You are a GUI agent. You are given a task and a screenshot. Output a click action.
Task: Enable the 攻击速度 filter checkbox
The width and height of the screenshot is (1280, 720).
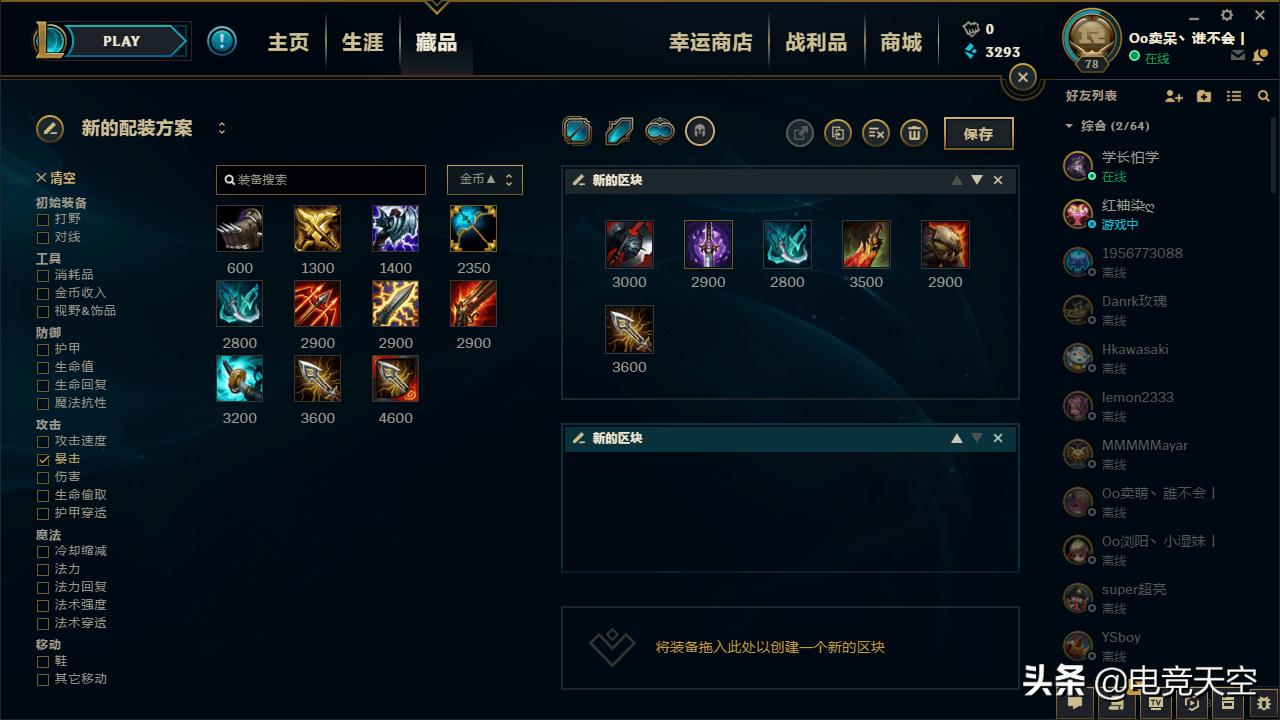click(x=43, y=441)
